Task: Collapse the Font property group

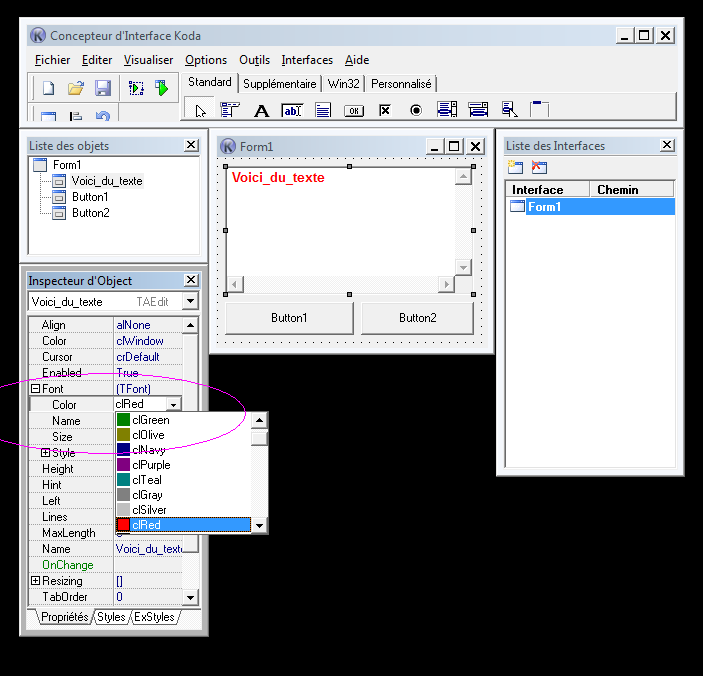Action: coord(35,389)
